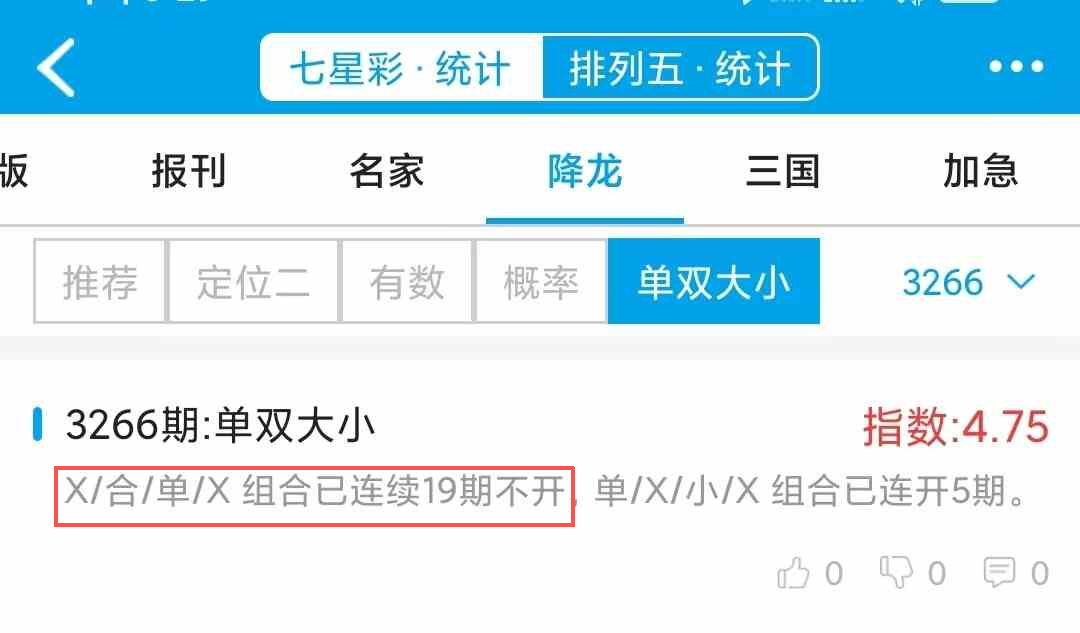Open the 报刊 tab
Image resolution: width=1080 pixels, height=633 pixels.
[189, 171]
